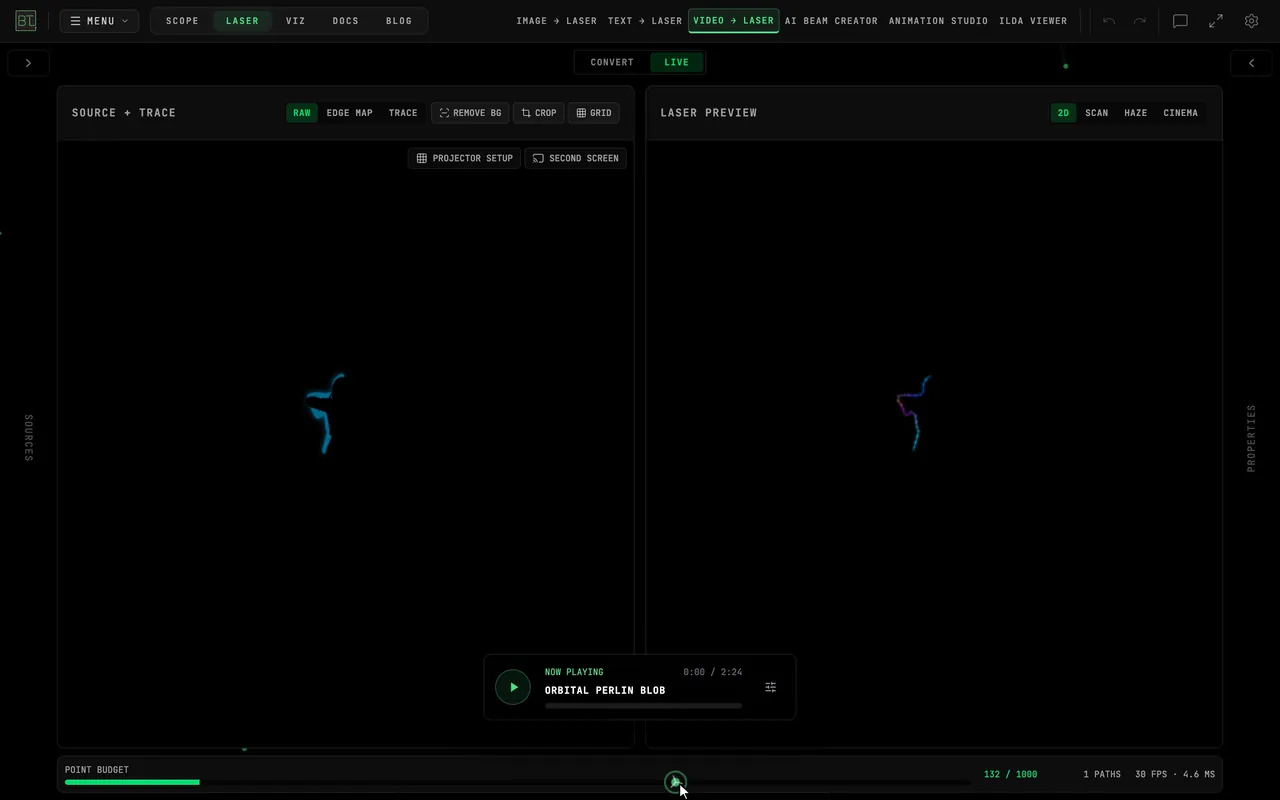Select EDGE MAP source view
The height and width of the screenshot is (800, 1280).
(349, 113)
